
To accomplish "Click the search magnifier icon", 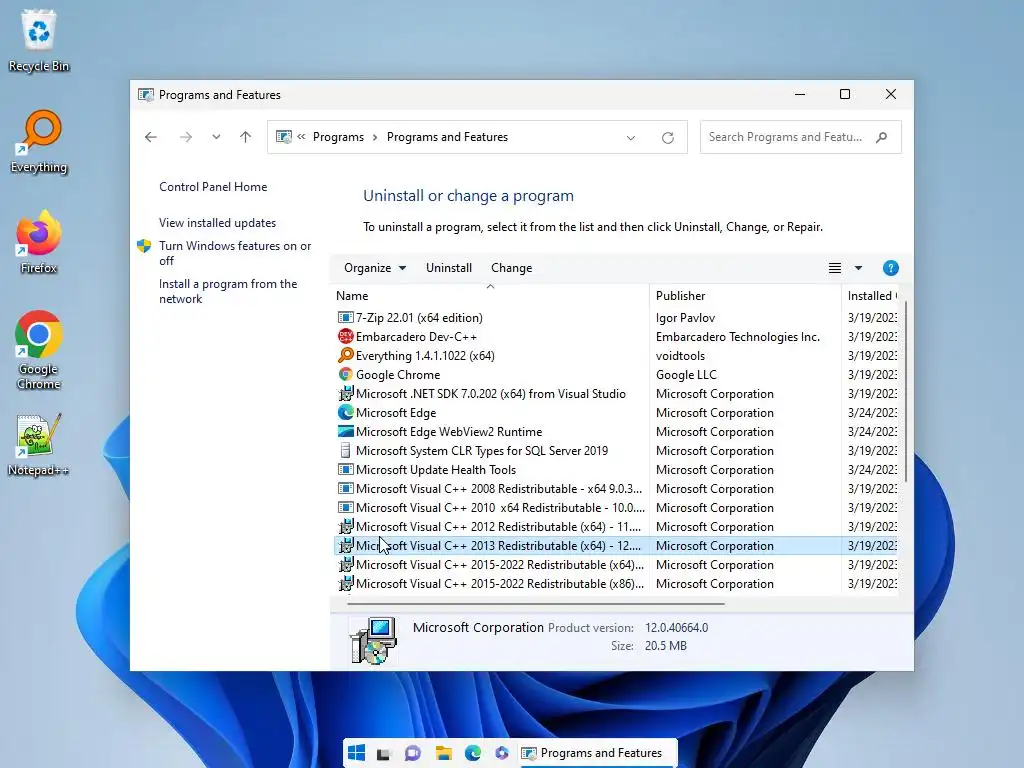I will (882, 137).
